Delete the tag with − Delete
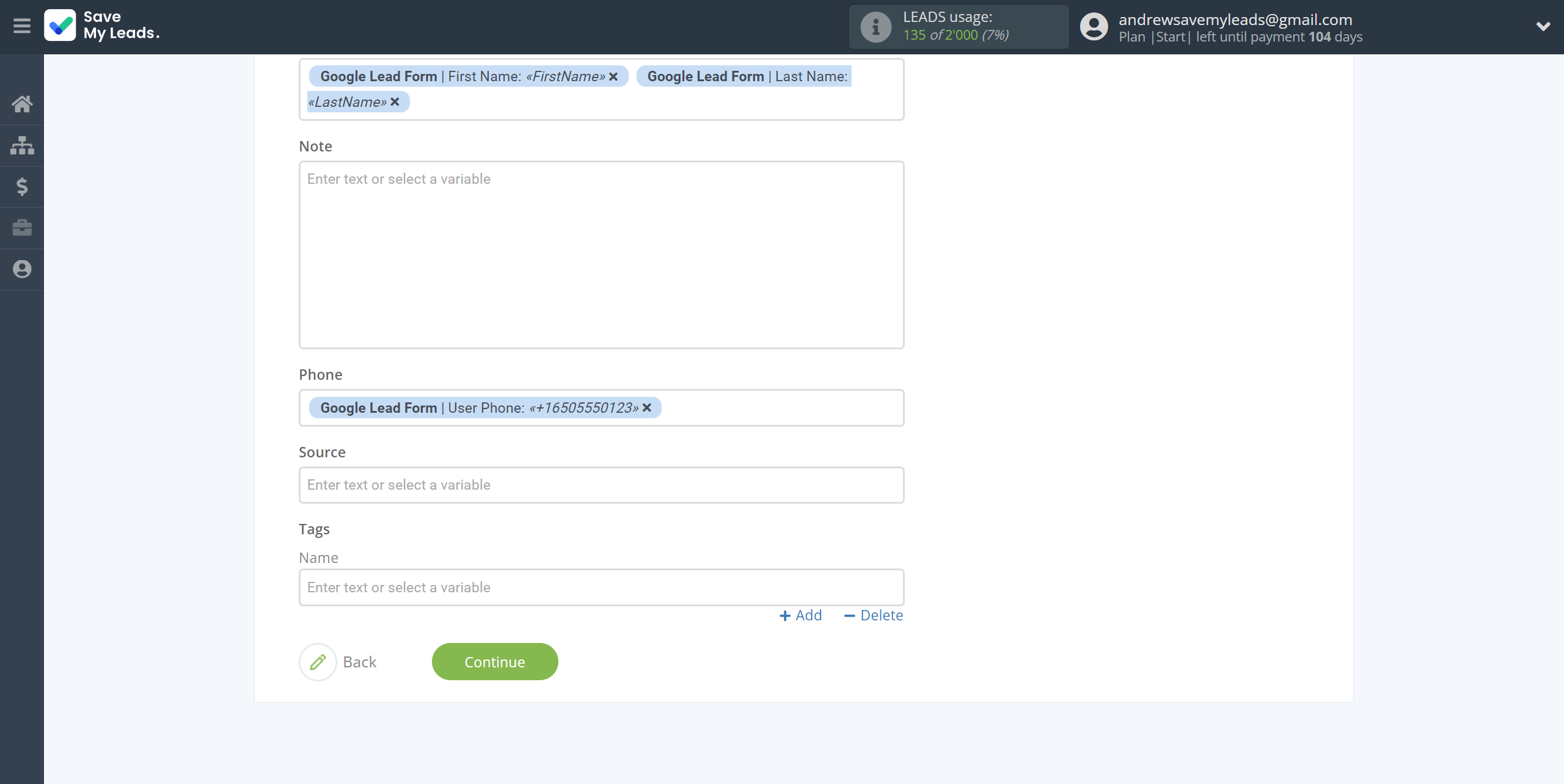 [873, 615]
